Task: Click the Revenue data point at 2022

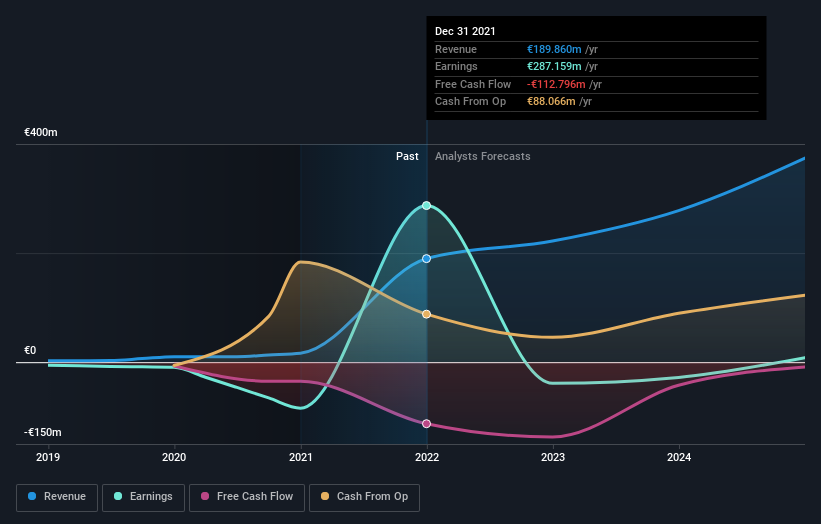Action: click(427, 259)
